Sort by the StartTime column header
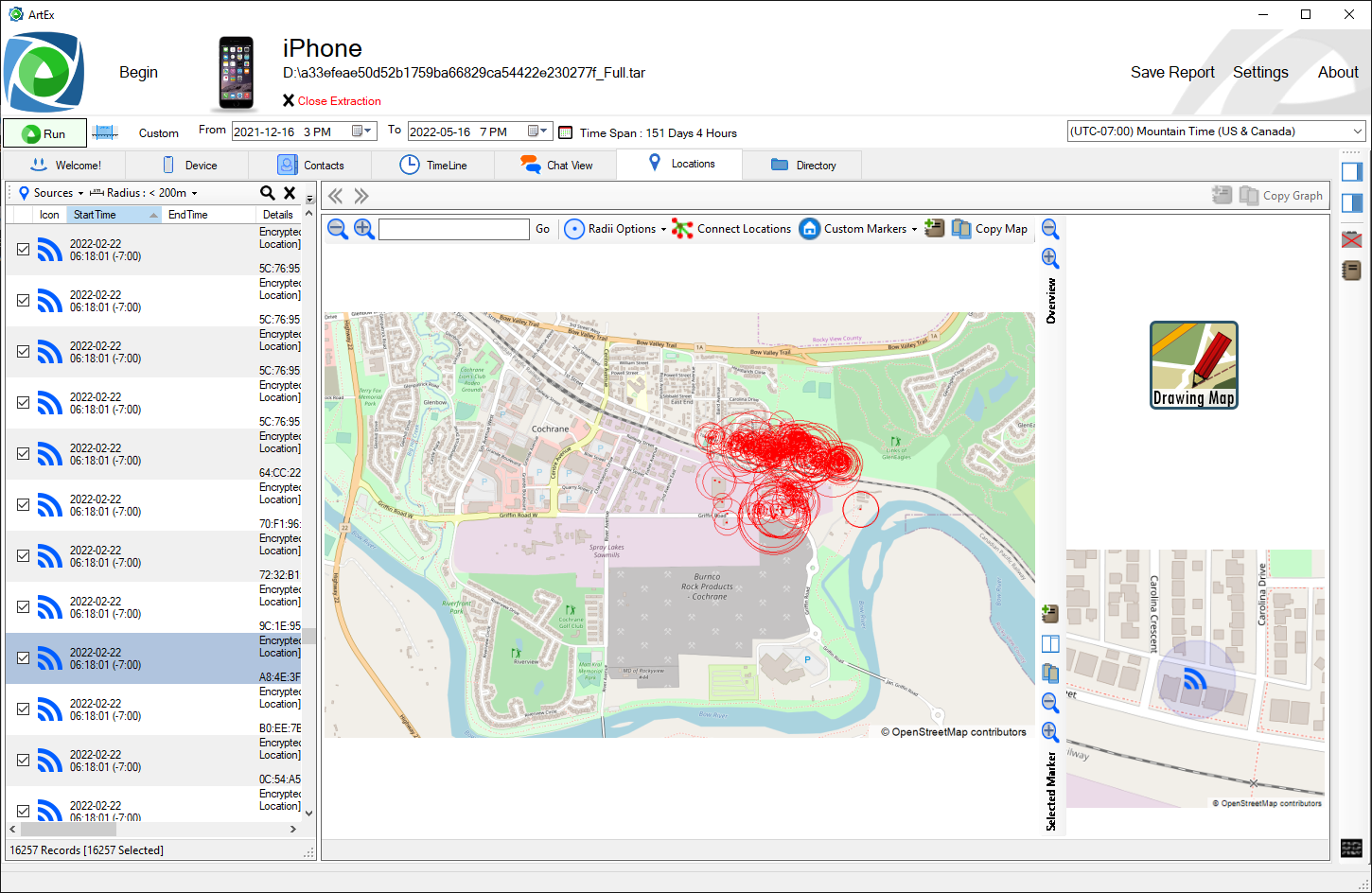 click(114, 215)
